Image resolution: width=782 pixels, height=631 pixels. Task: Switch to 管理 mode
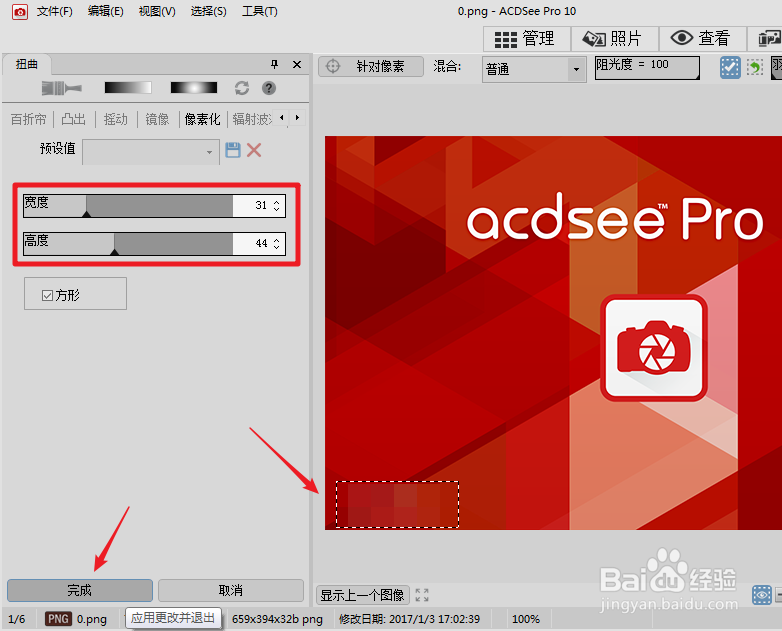pyautogui.click(x=527, y=39)
